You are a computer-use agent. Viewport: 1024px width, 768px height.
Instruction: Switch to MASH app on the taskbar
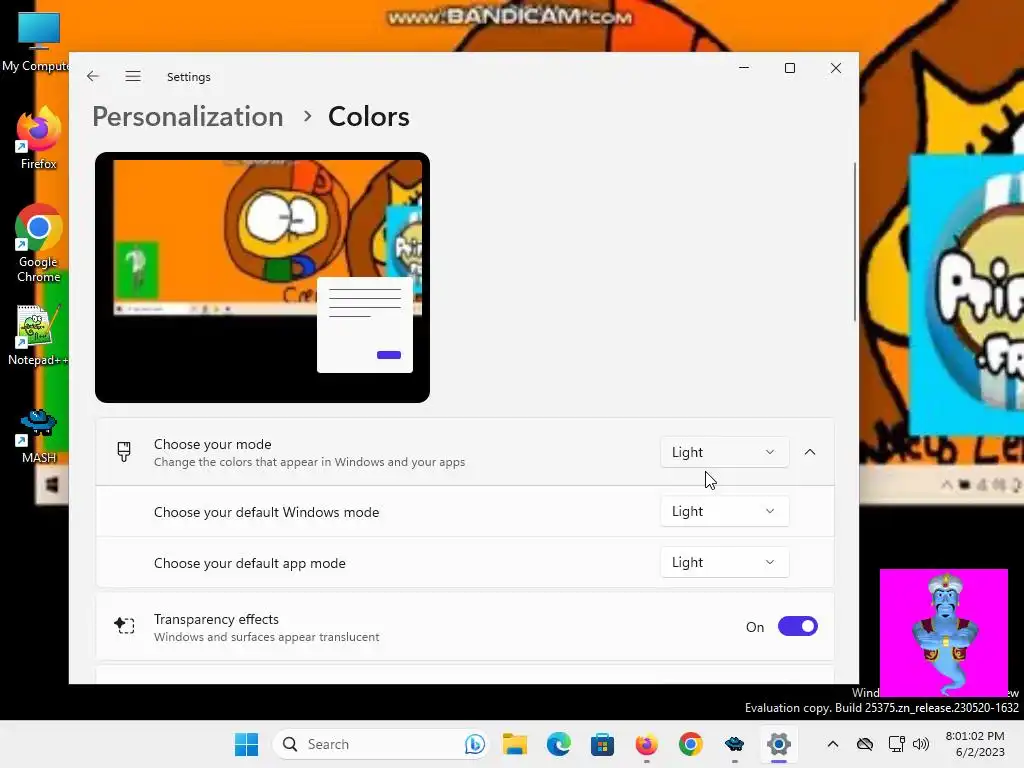click(735, 744)
